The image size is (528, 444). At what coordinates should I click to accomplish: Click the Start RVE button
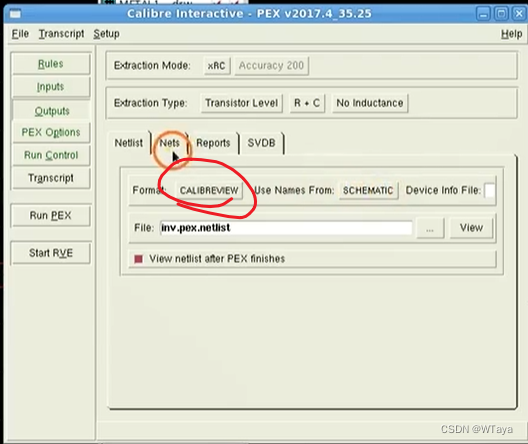coord(51,253)
